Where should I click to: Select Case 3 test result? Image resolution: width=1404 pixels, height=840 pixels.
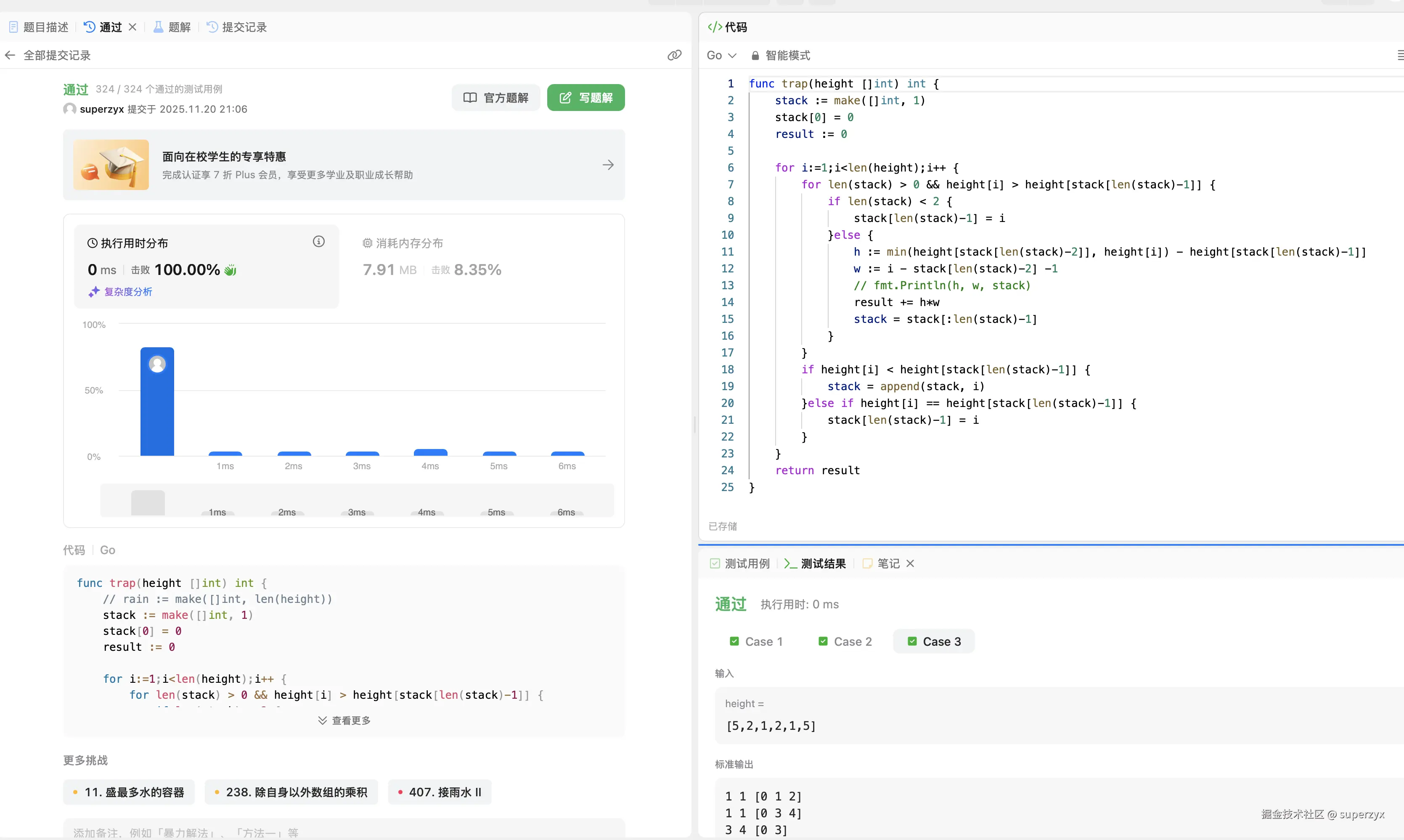934,641
